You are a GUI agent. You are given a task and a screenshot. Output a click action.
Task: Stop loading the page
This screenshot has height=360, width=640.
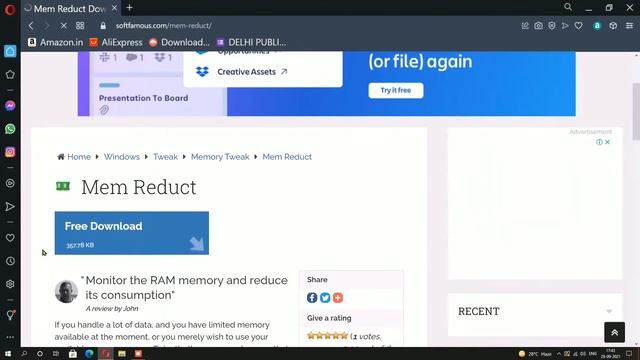point(64,26)
